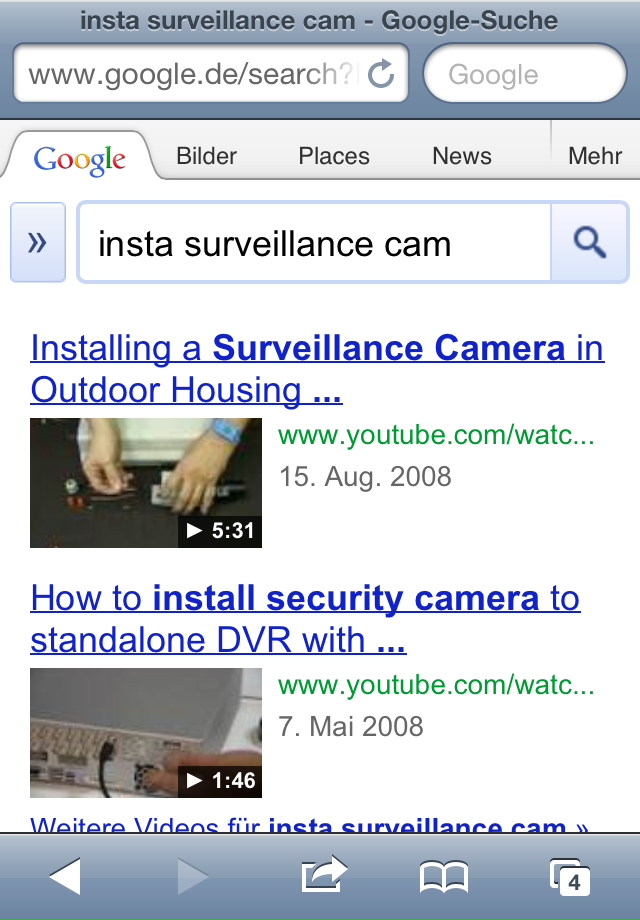Open How to install security camera link

305,619
